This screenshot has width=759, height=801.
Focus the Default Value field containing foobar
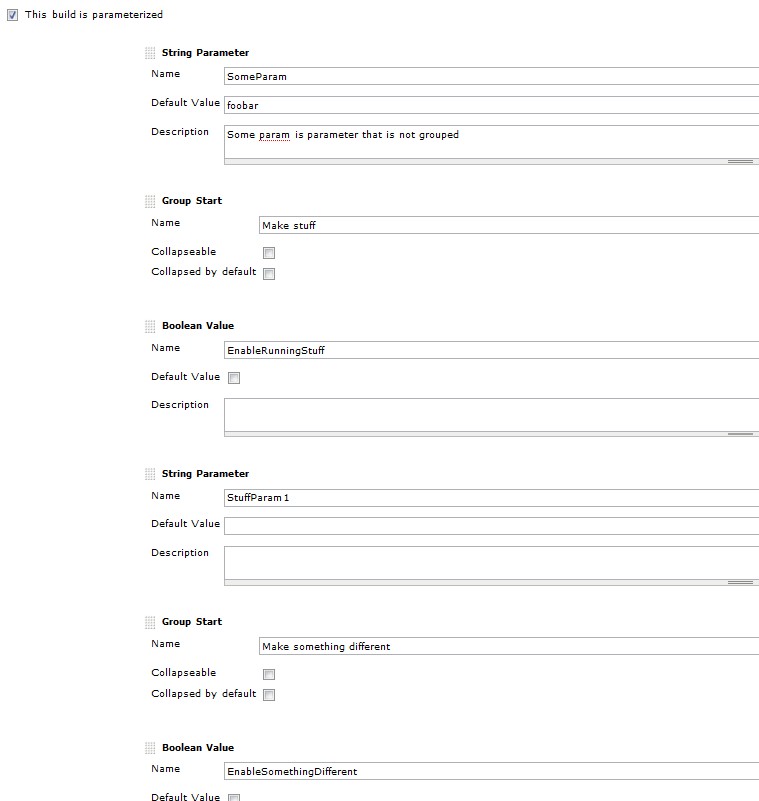pyautogui.click(x=490, y=105)
